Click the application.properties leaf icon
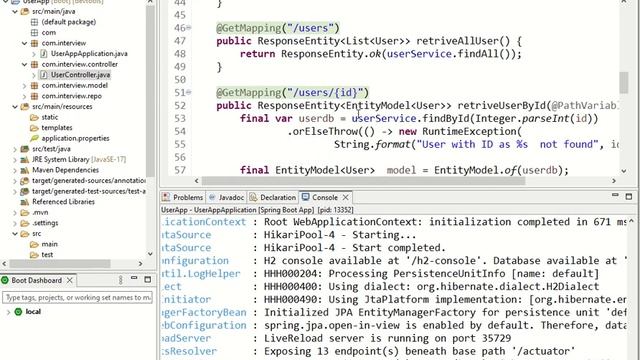Screen dimensions: 640x360 pyautogui.click(x=34, y=139)
